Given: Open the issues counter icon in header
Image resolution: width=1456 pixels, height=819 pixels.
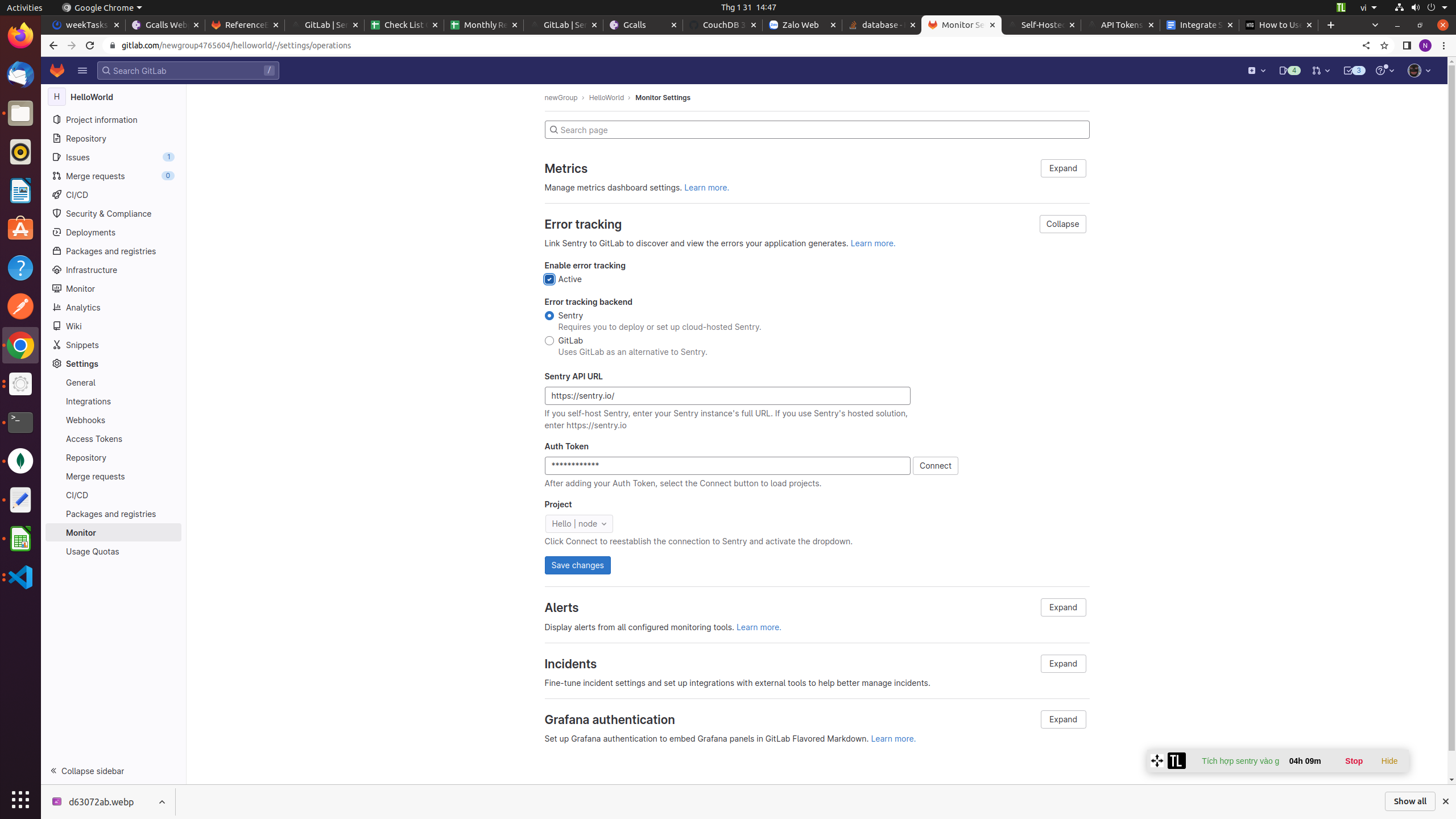Looking at the screenshot, I should (1289, 71).
